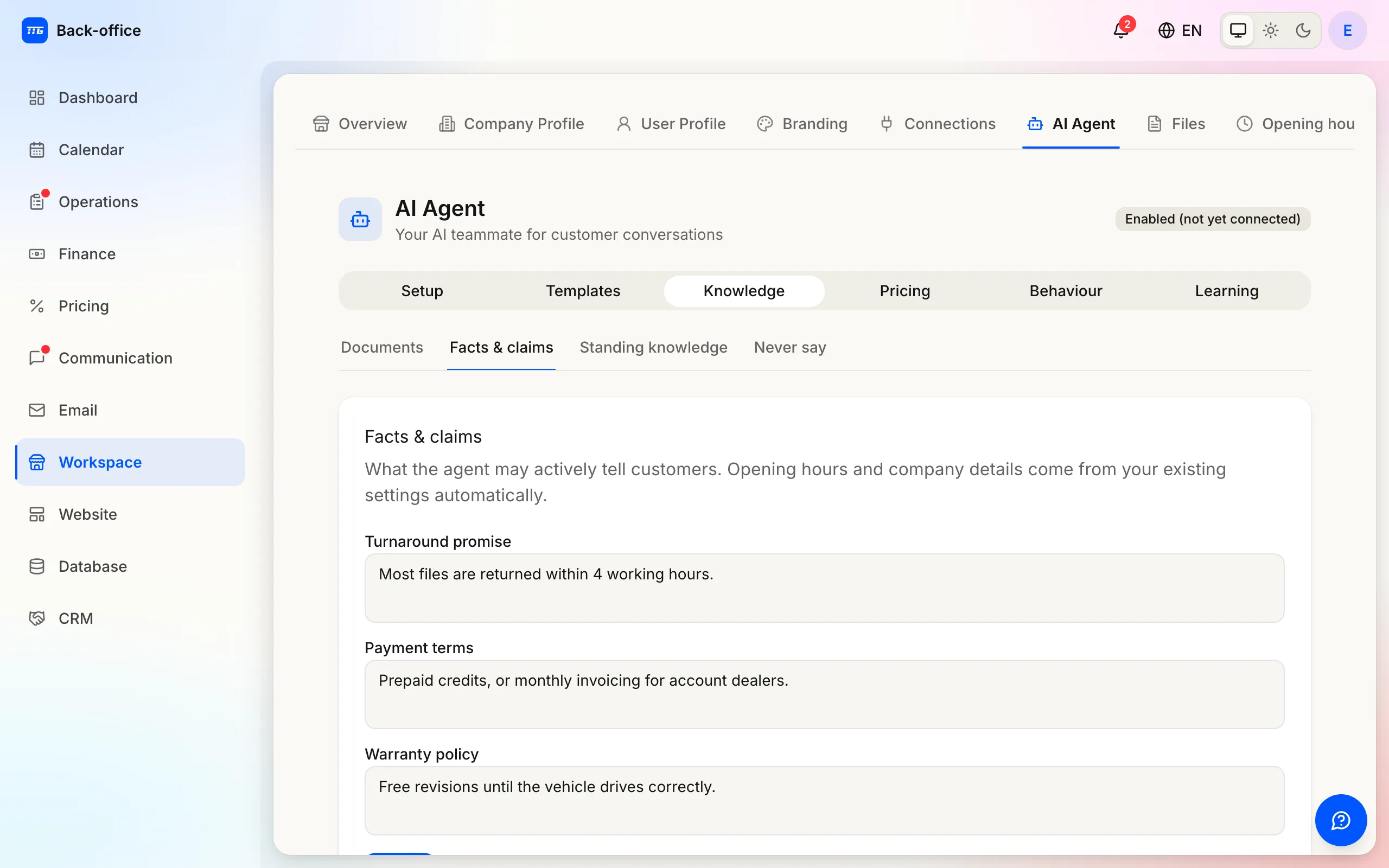Image resolution: width=1389 pixels, height=868 pixels.
Task: Select system theme monitor icon
Action: pos(1238,30)
